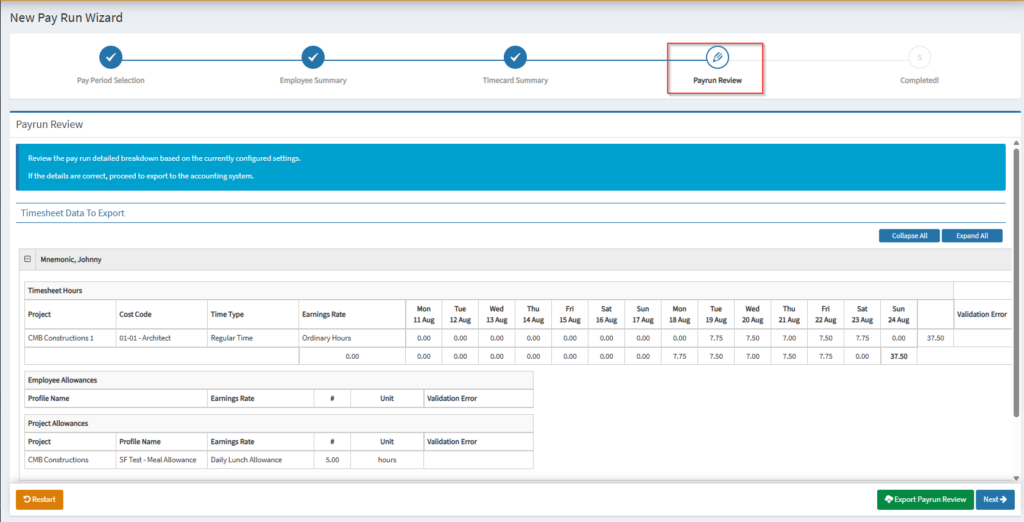The height and width of the screenshot is (522, 1024).
Task: Export the Payrun Review
Action: (924, 499)
